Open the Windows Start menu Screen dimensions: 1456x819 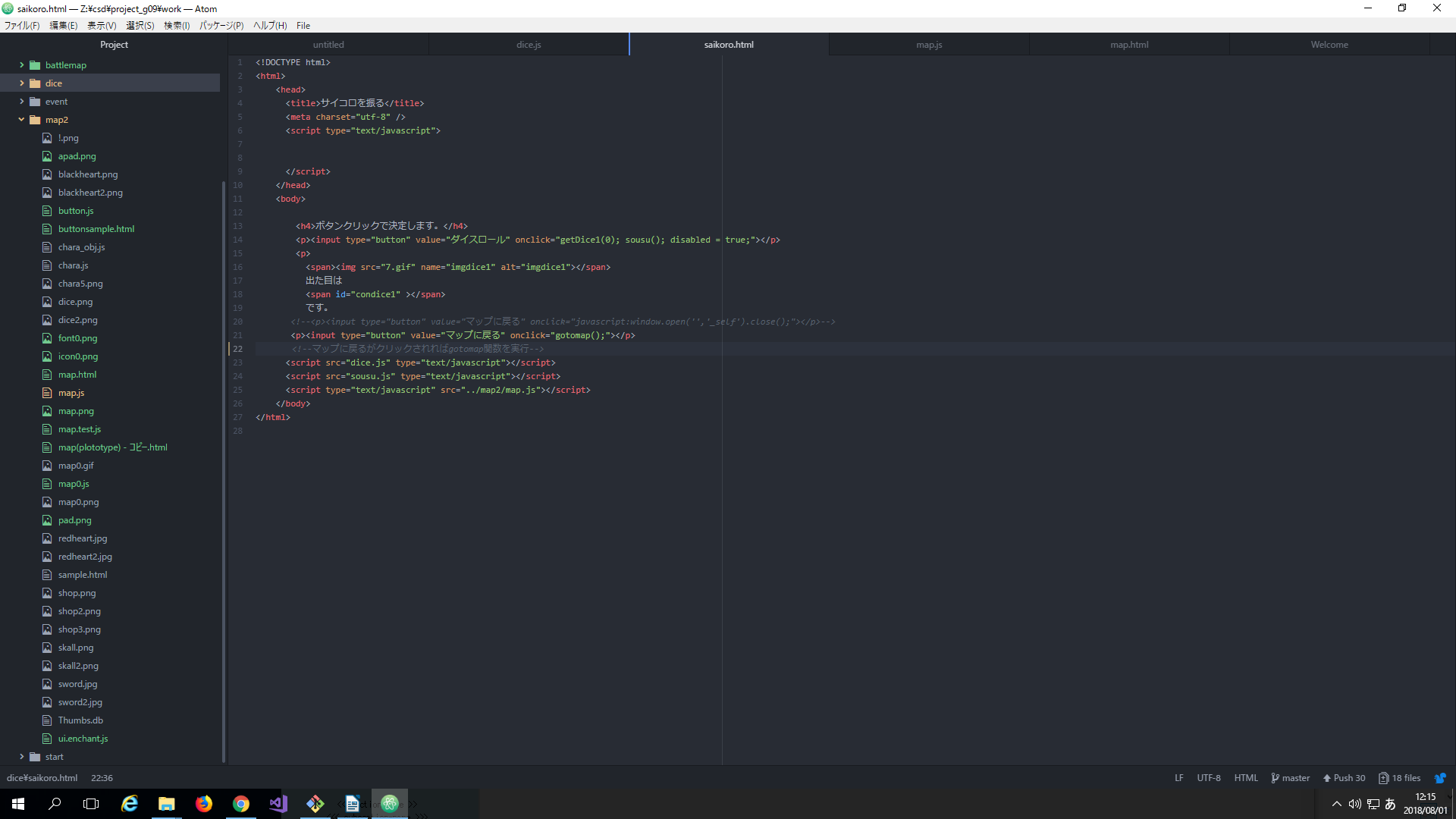pos(18,804)
